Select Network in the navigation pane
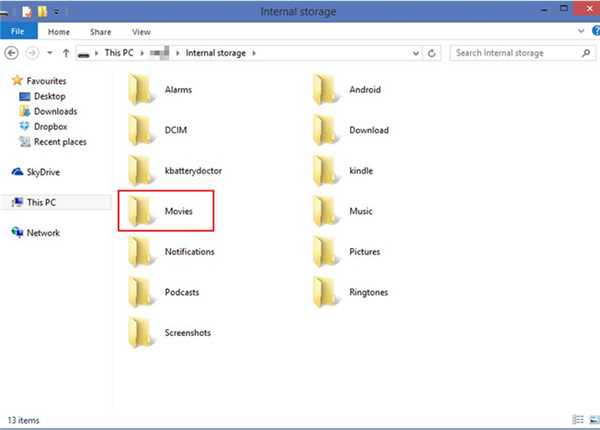The height and width of the screenshot is (430, 600). [x=36, y=233]
